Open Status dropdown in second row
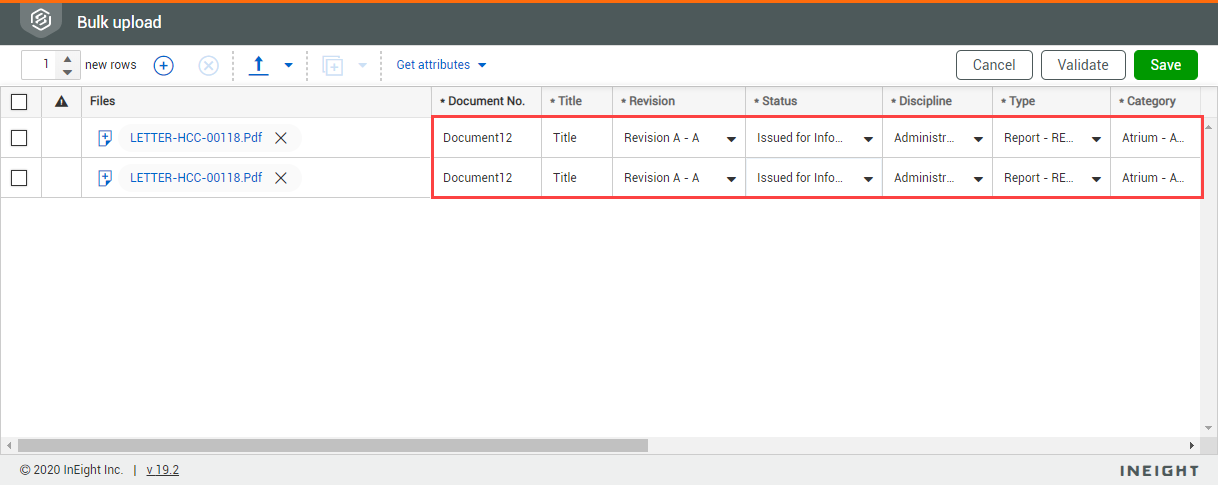1218x485 pixels. [x=868, y=179]
